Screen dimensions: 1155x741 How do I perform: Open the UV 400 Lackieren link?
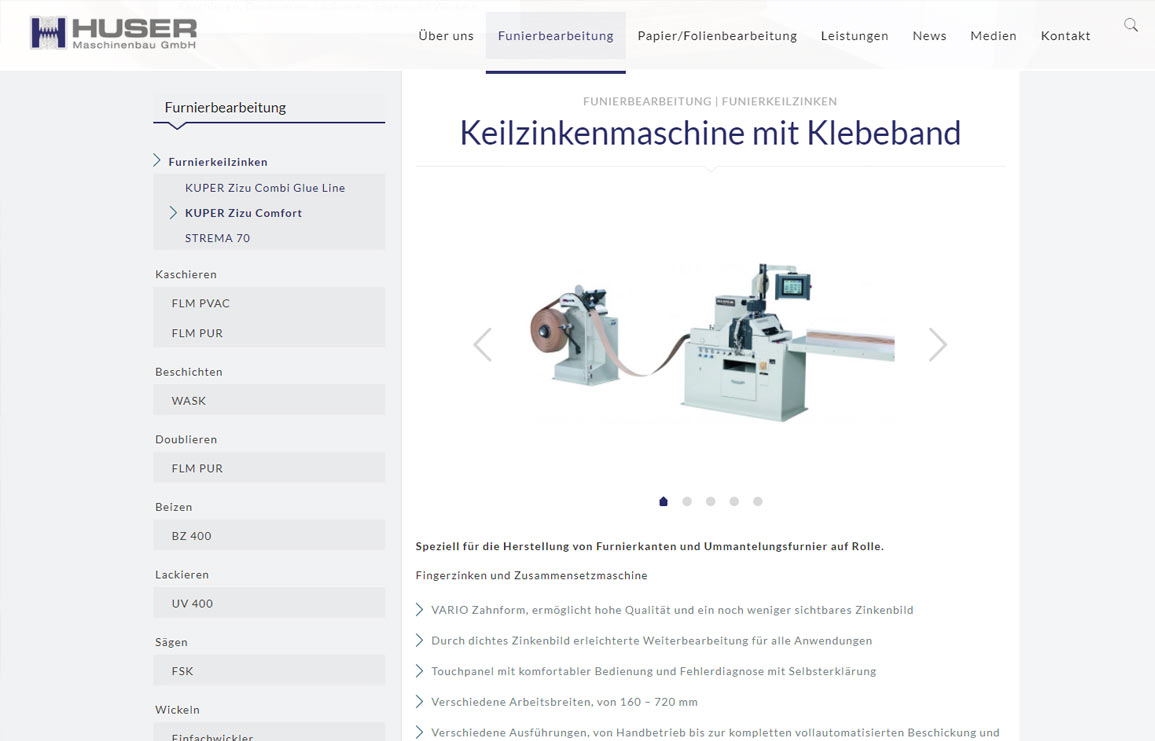tap(192, 604)
